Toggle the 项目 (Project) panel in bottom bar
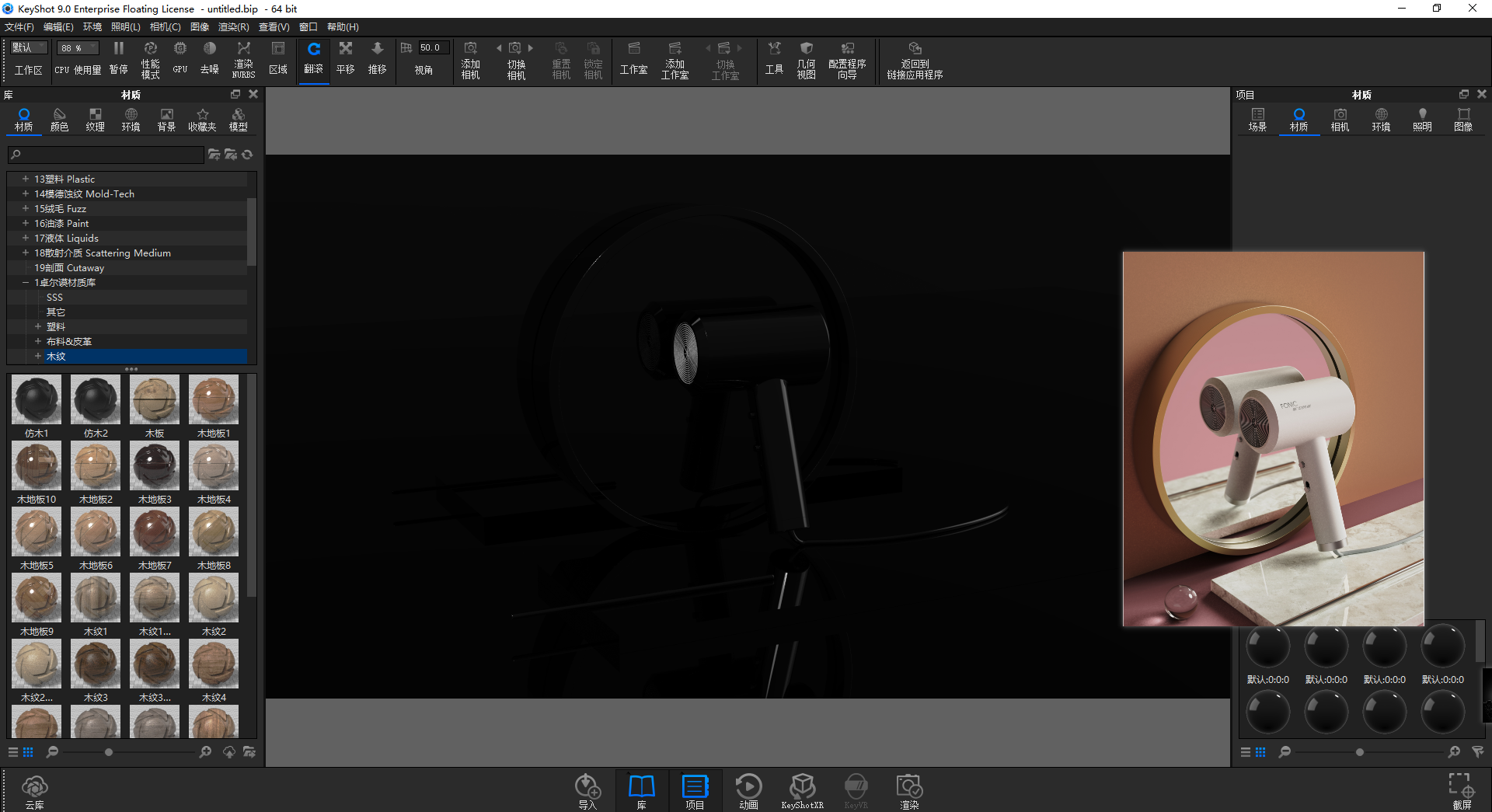Viewport: 1492px width, 812px height. coord(695,792)
